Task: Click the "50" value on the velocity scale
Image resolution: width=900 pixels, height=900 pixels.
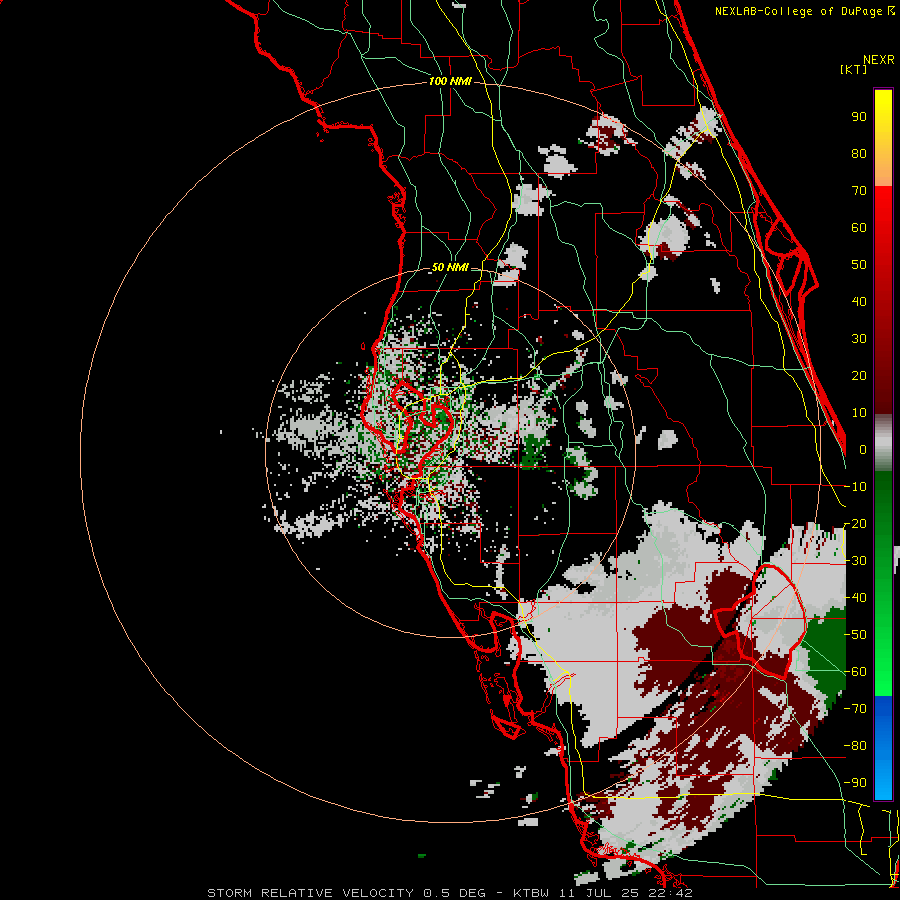Action: click(x=859, y=265)
